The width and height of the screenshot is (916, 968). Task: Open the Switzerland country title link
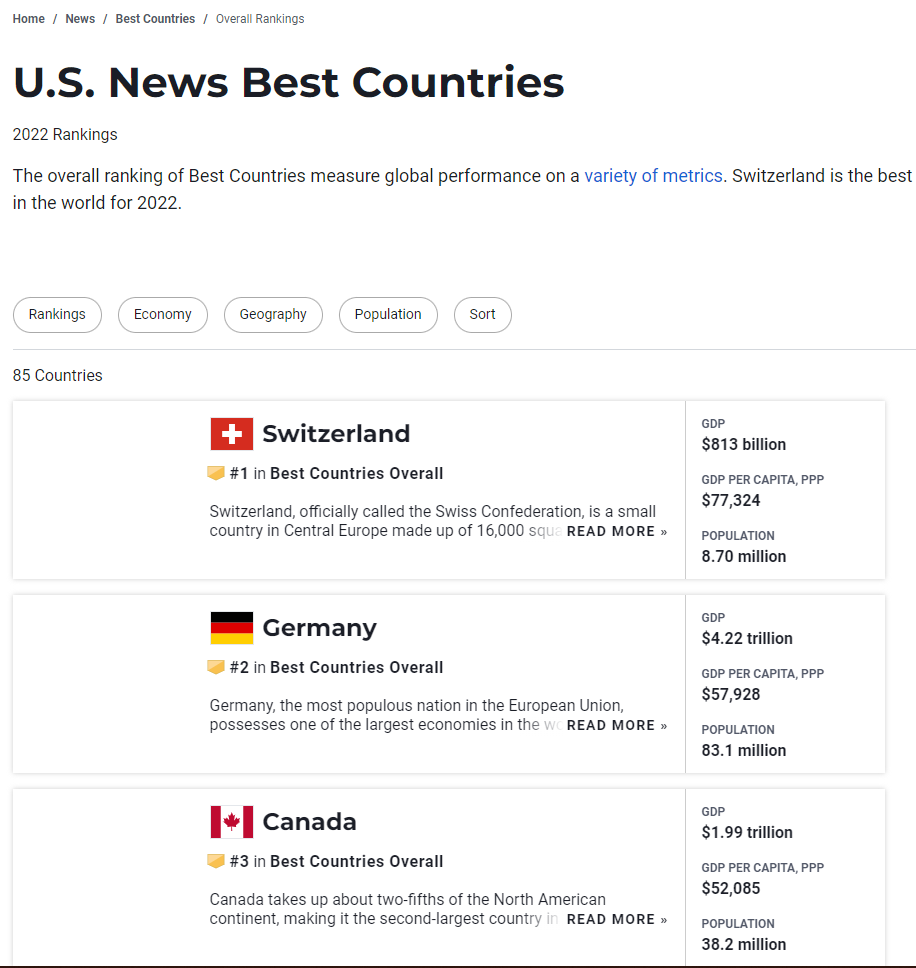(x=336, y=434)
